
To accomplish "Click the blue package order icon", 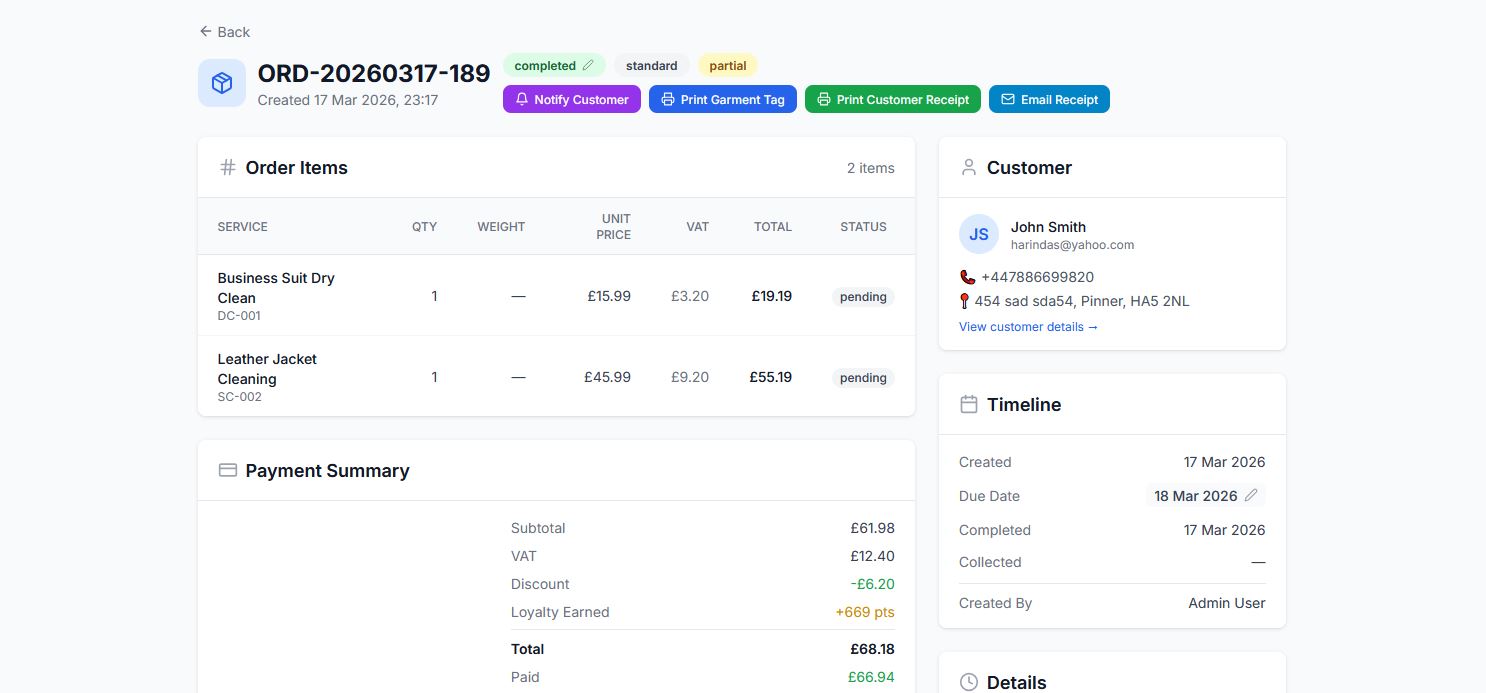I will point(222,83).
